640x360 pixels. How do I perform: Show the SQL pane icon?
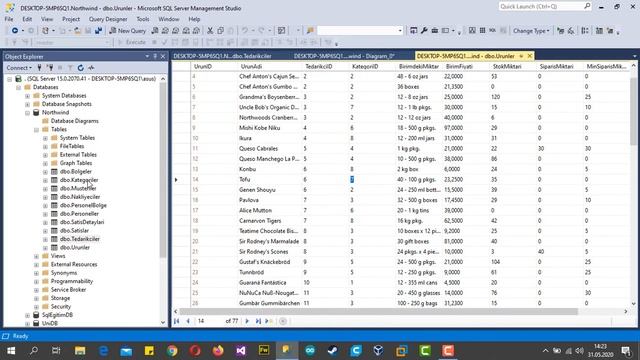492,31
